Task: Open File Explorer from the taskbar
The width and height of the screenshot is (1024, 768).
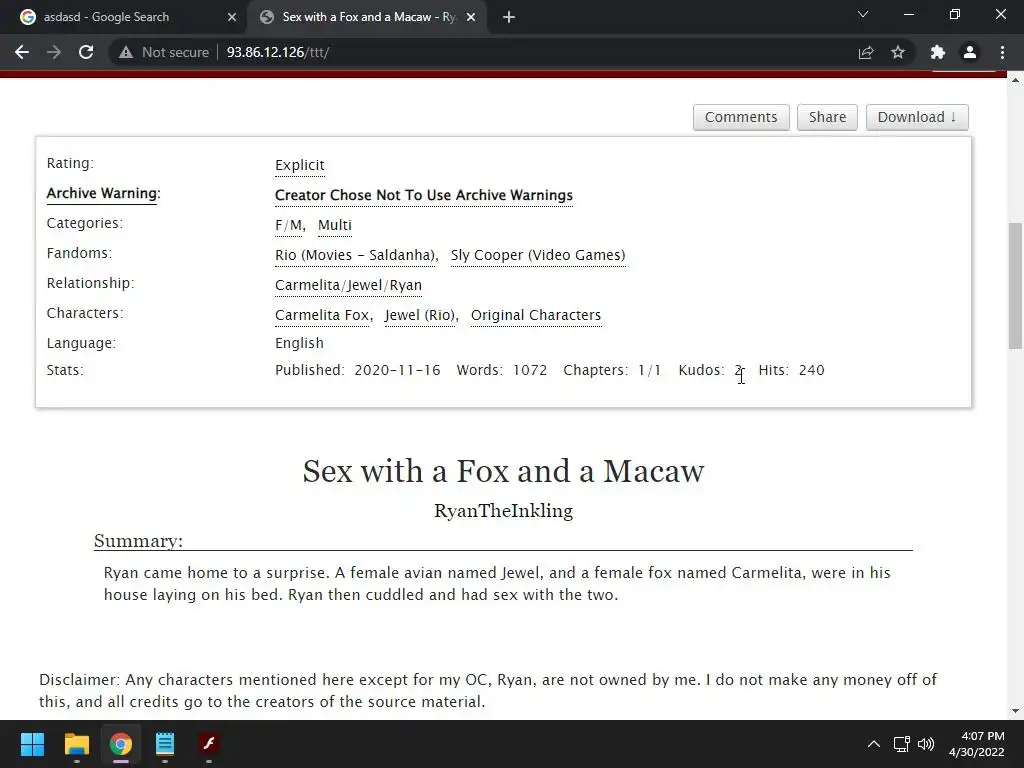Action: [76, 744]
